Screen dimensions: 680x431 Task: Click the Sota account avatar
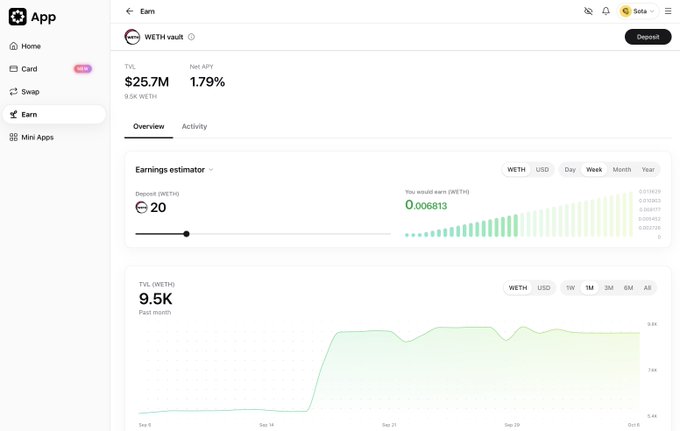tap(625, 11)
